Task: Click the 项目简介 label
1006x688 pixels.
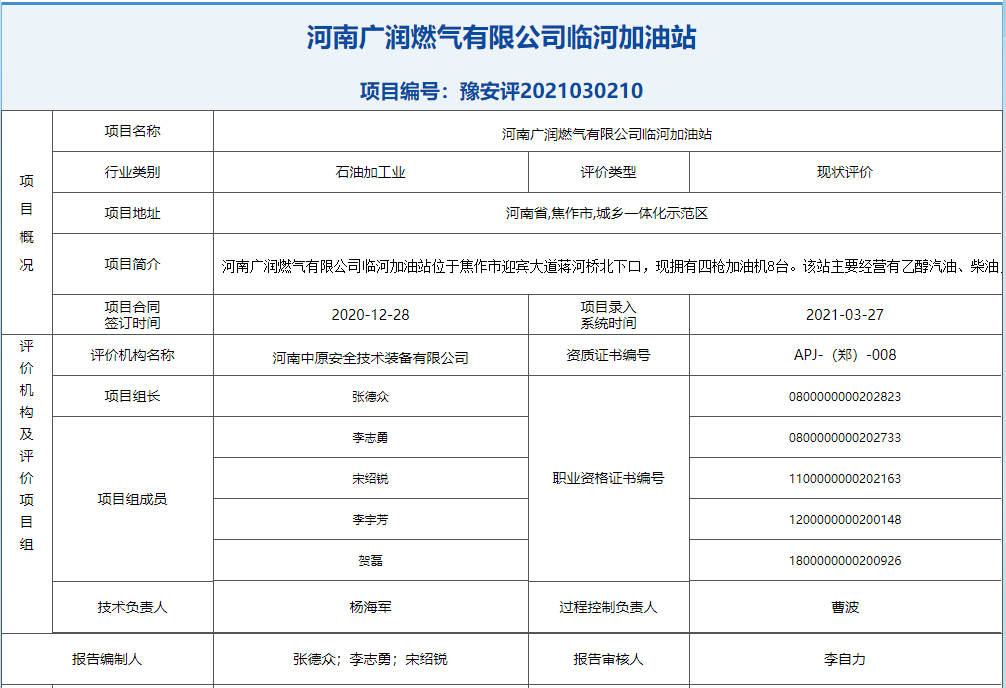Action: [133, 264]
